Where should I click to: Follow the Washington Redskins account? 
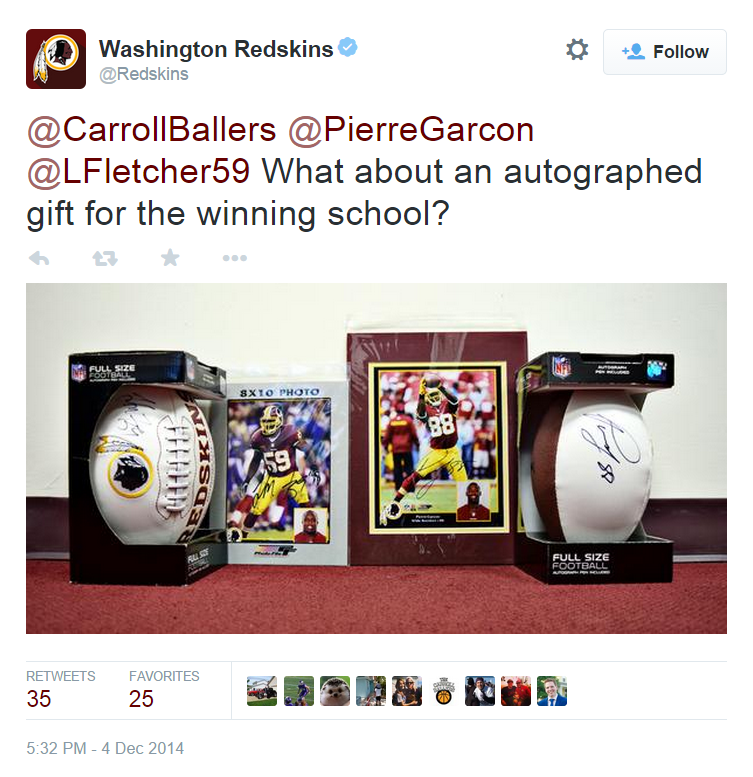tap(665, 52)
